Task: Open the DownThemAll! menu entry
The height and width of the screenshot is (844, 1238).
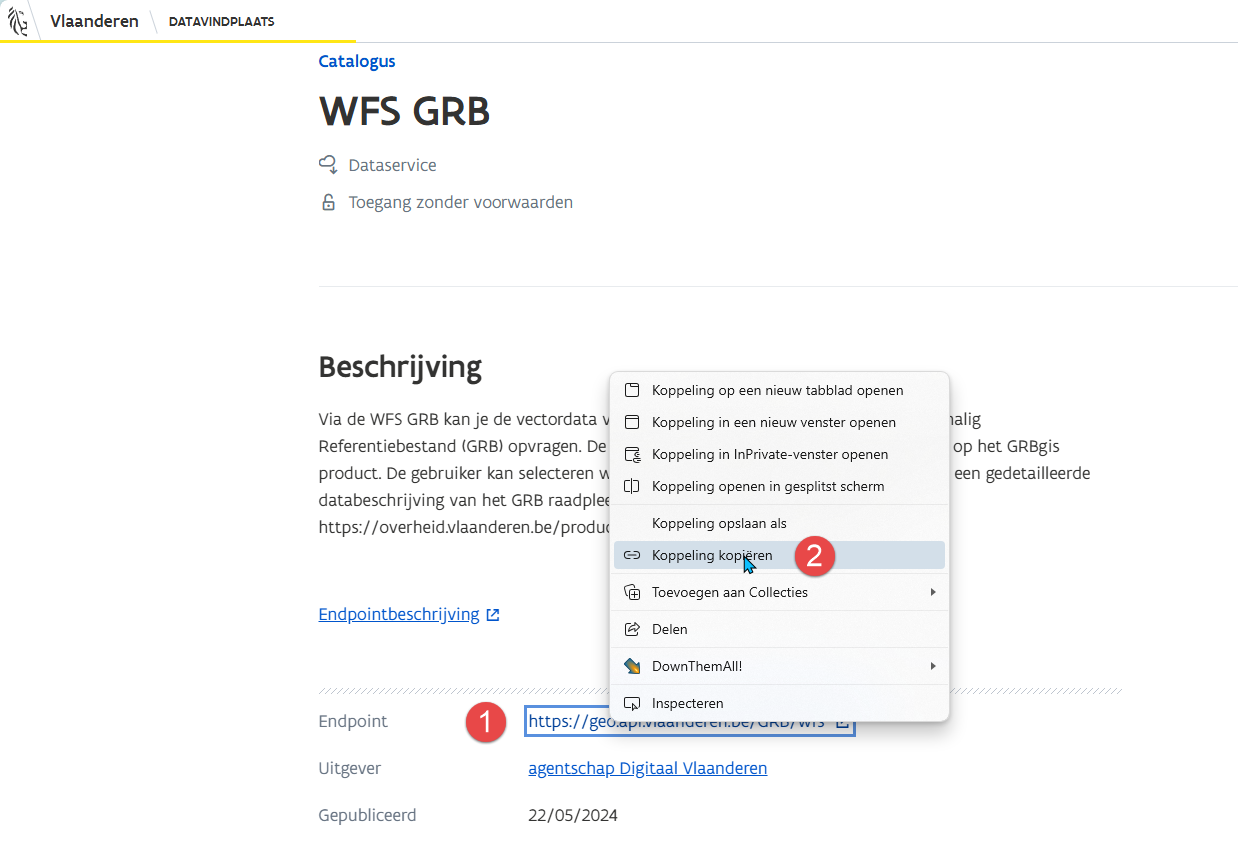Action: (x=779, y=666)
